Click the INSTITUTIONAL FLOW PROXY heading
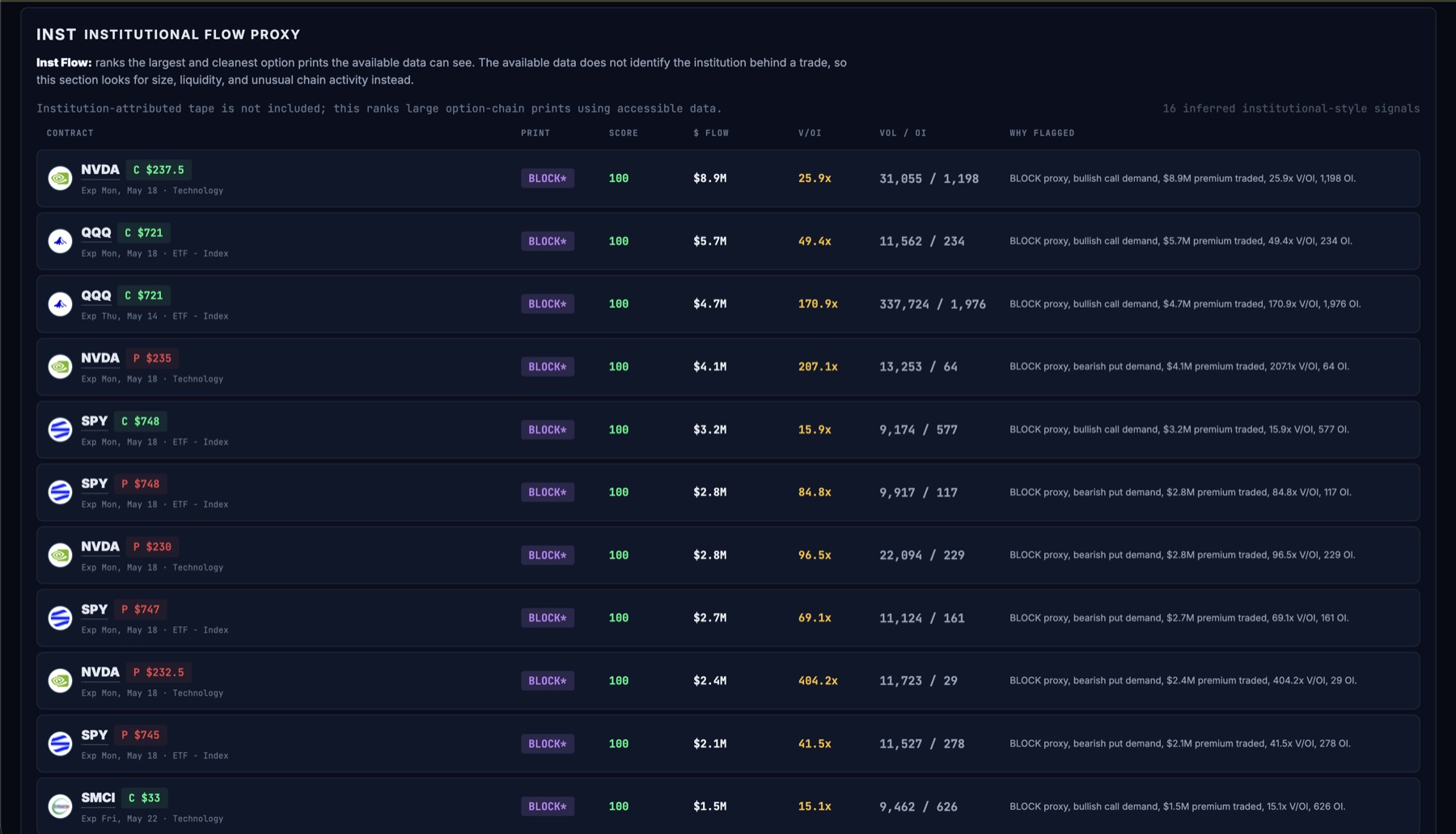The height and width of the screenshot is (834, 1456). 192,34
